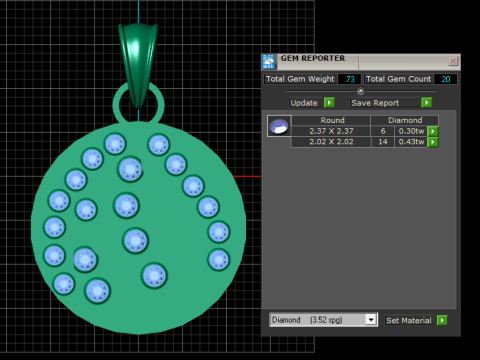
Task: Select the 2.02 X 2.02 size cell
Action: (x=331, y=142)
